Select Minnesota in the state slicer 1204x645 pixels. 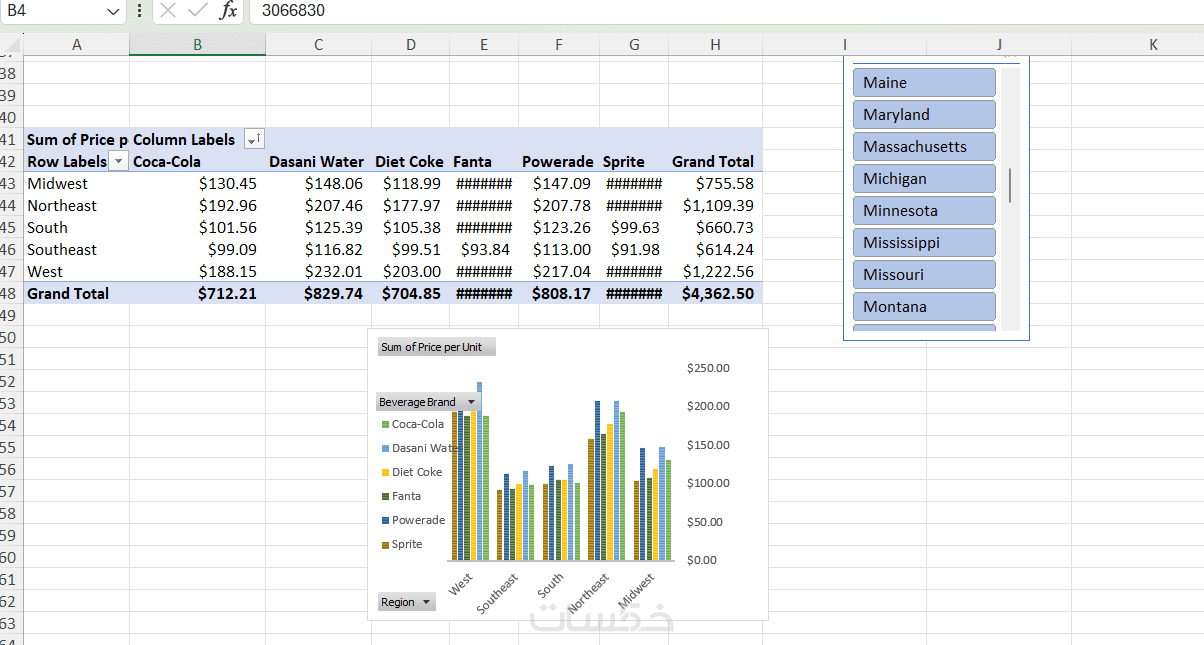(924, 211)
